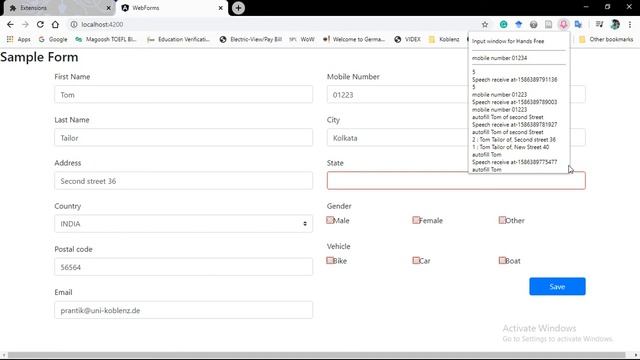Open the Electric-View/Pay Bill bookmark

[251, 39]
